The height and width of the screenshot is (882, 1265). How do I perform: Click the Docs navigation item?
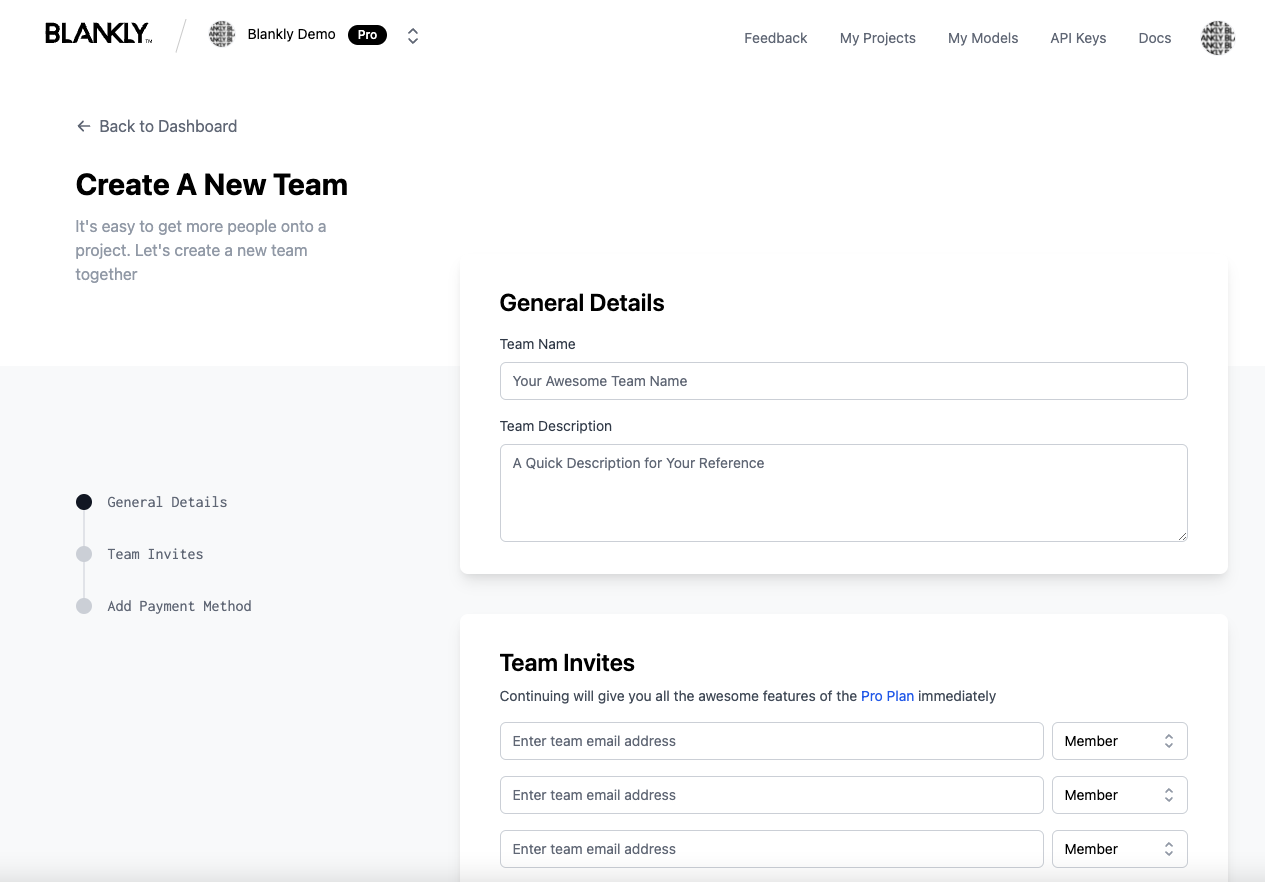(x=1154, y=38)
